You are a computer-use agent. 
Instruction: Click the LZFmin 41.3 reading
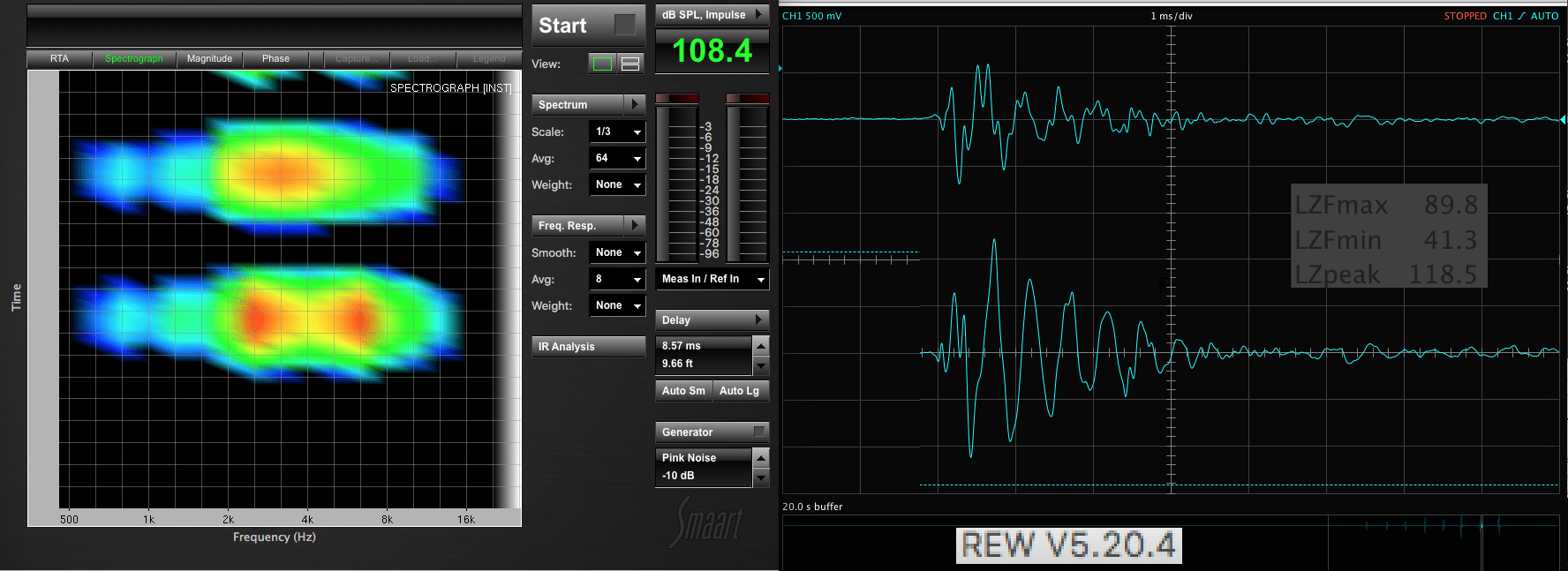coord(1386,240)
